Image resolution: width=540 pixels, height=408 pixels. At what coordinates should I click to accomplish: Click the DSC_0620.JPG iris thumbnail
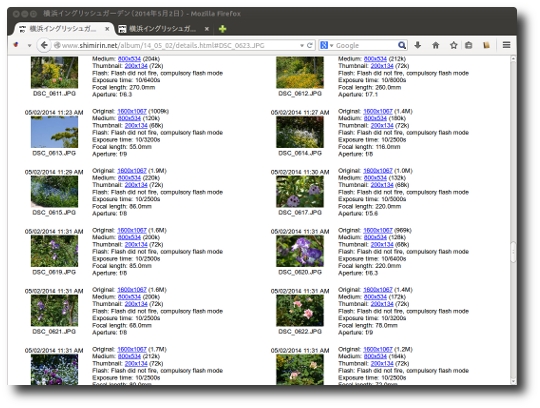pyautogui.click(x=300, y=251)
